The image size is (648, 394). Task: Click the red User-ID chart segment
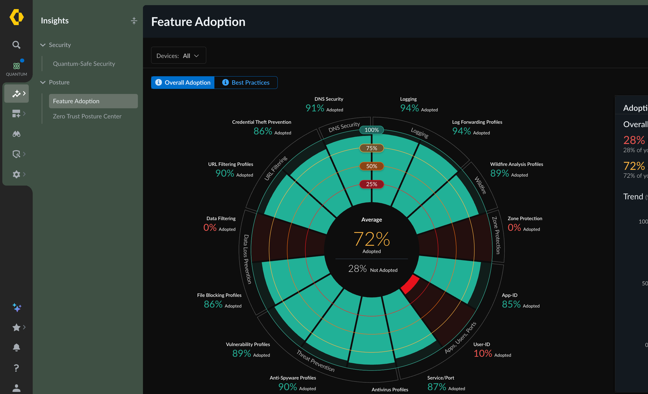(410, 285)
